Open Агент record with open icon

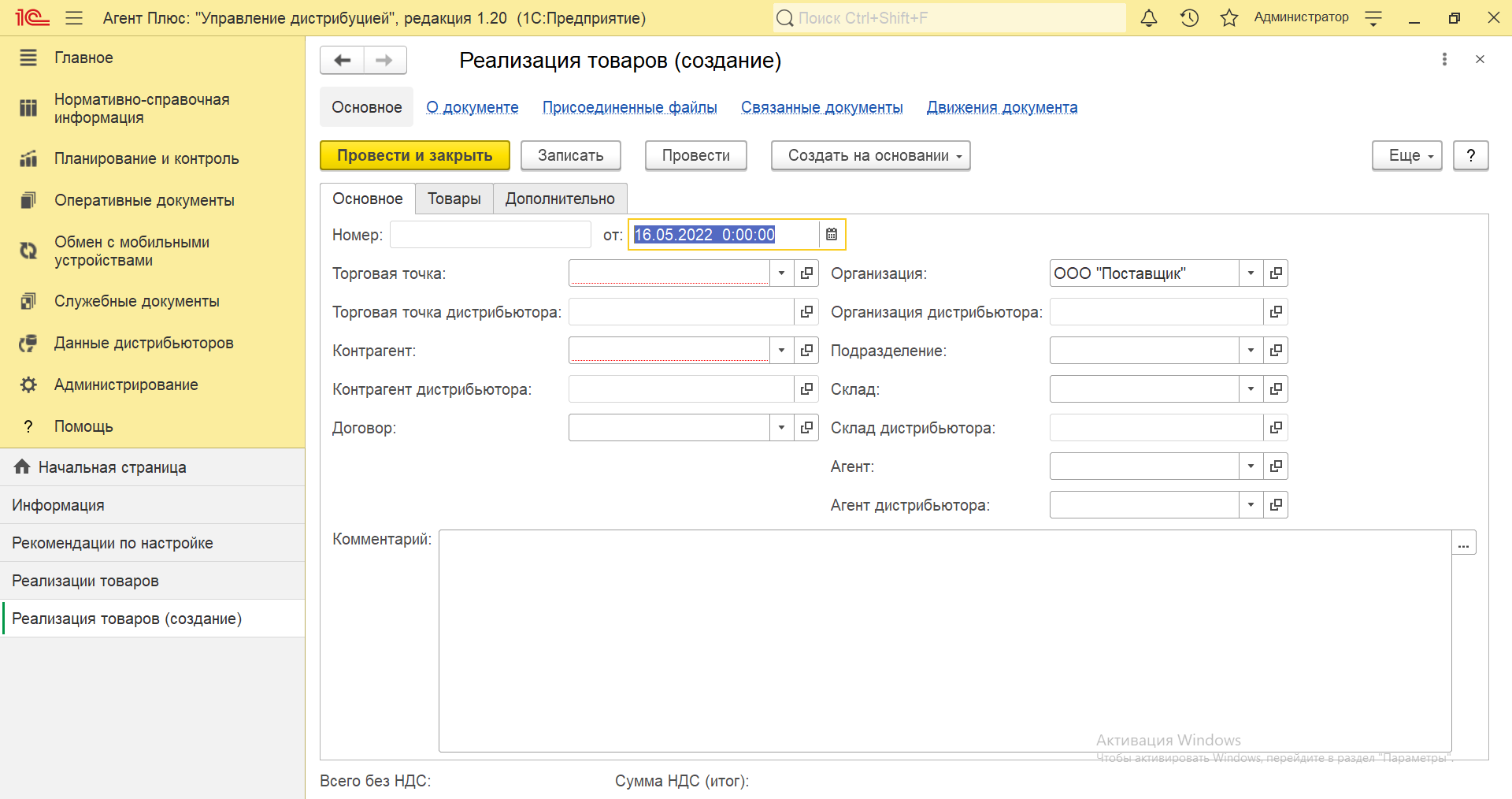coord(1276,466)
